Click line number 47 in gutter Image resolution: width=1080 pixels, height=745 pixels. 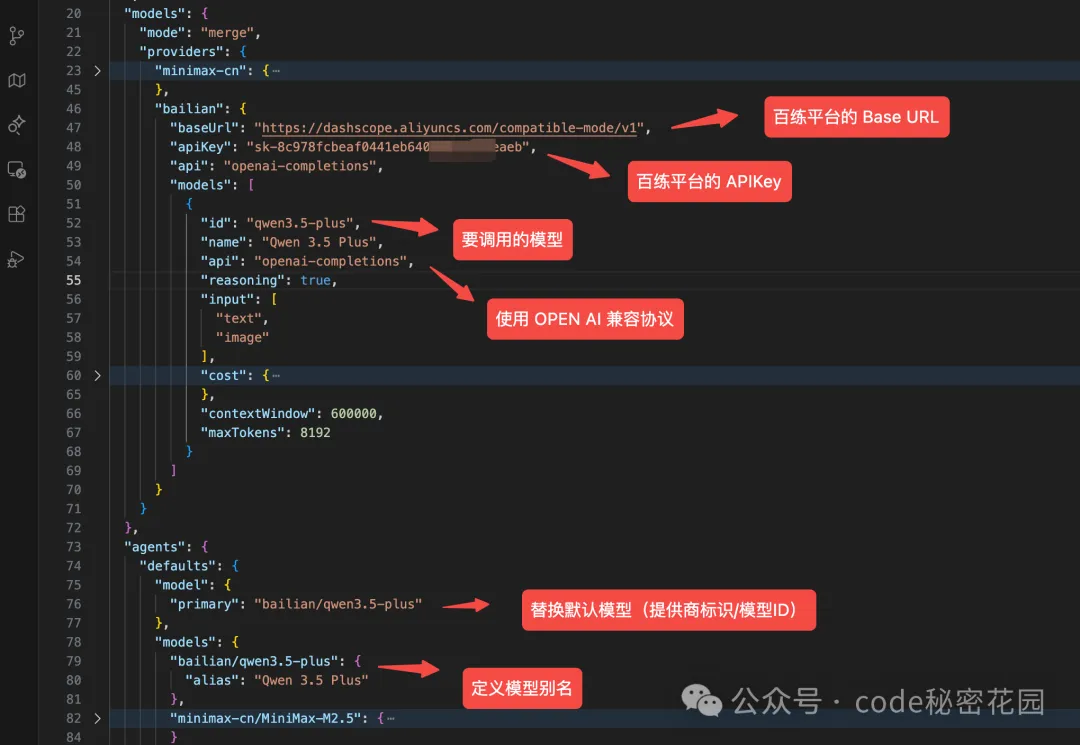point(73,128)
